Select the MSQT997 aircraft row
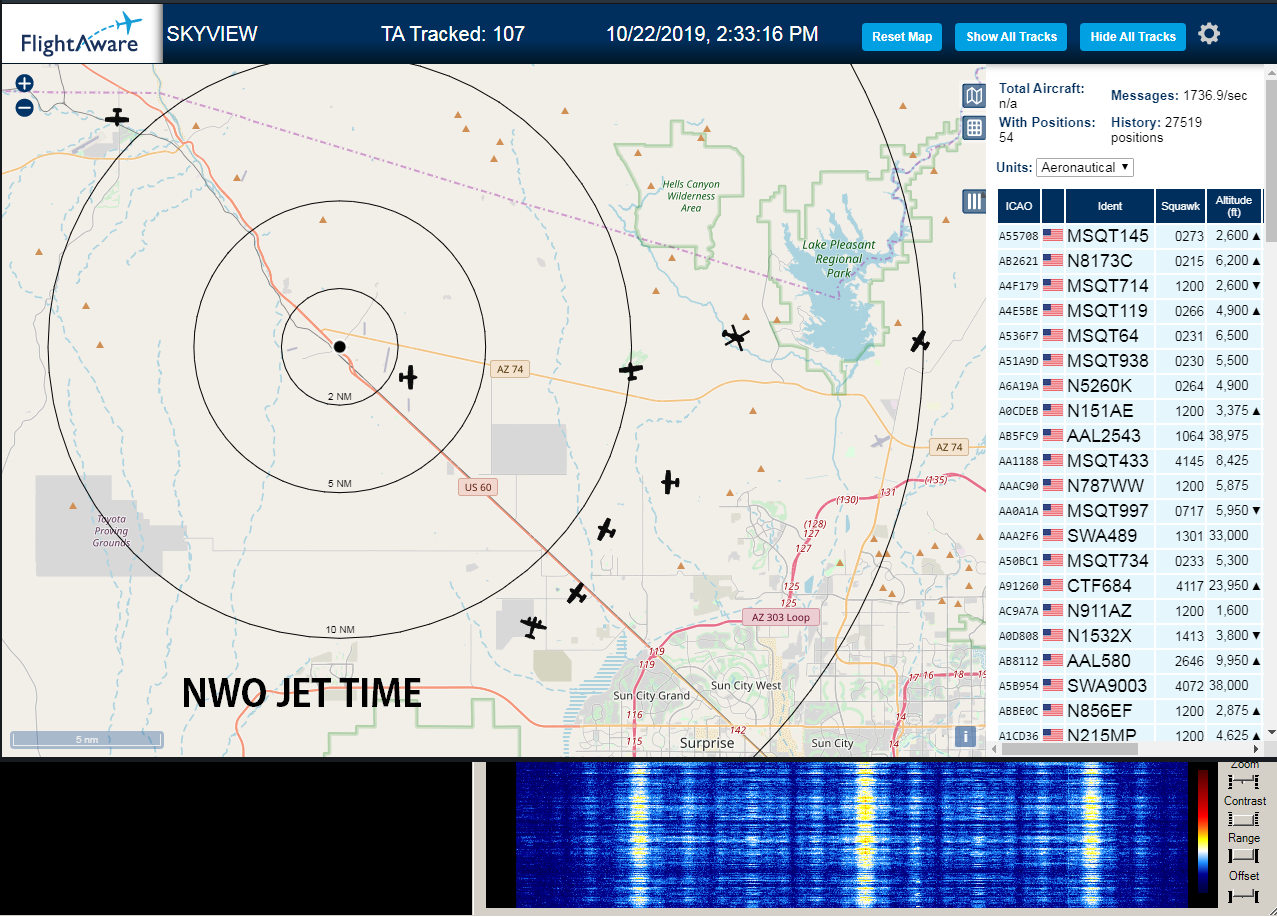Image resolution: width=1277 pixels, height=917 pixels. click(x=1130, y=511)
